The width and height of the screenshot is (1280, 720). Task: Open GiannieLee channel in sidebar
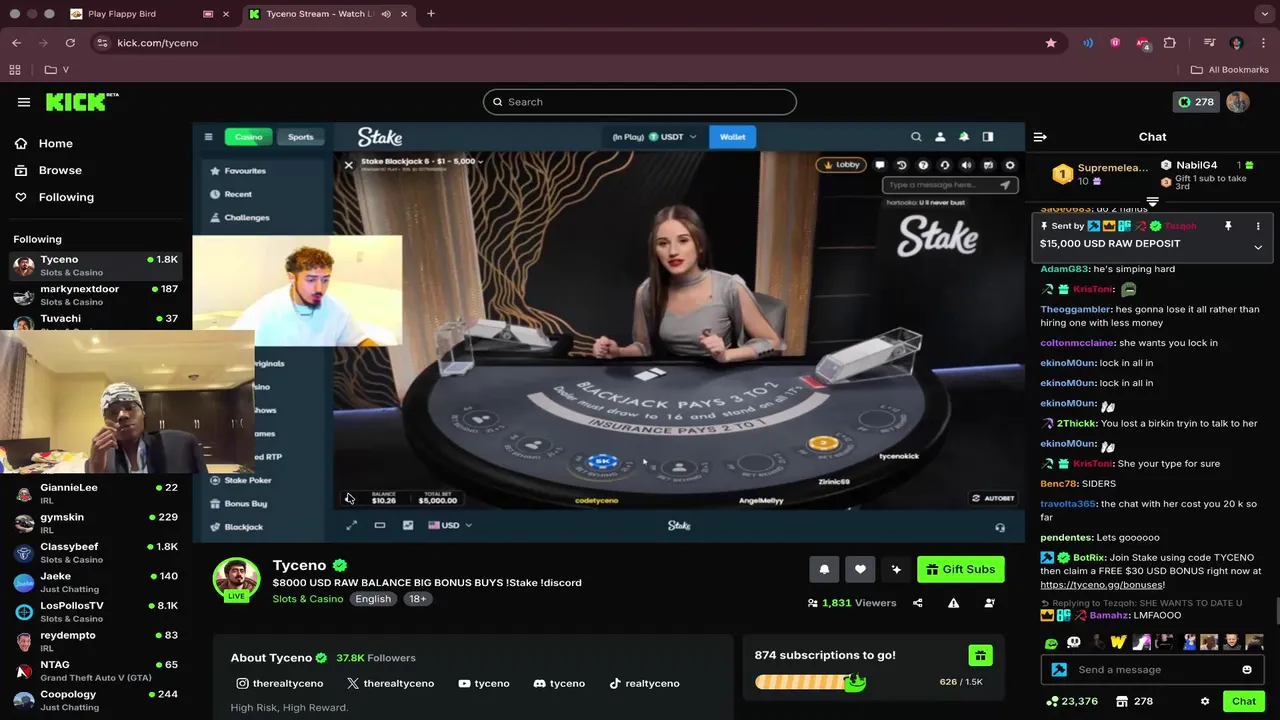tap(96, 493)
